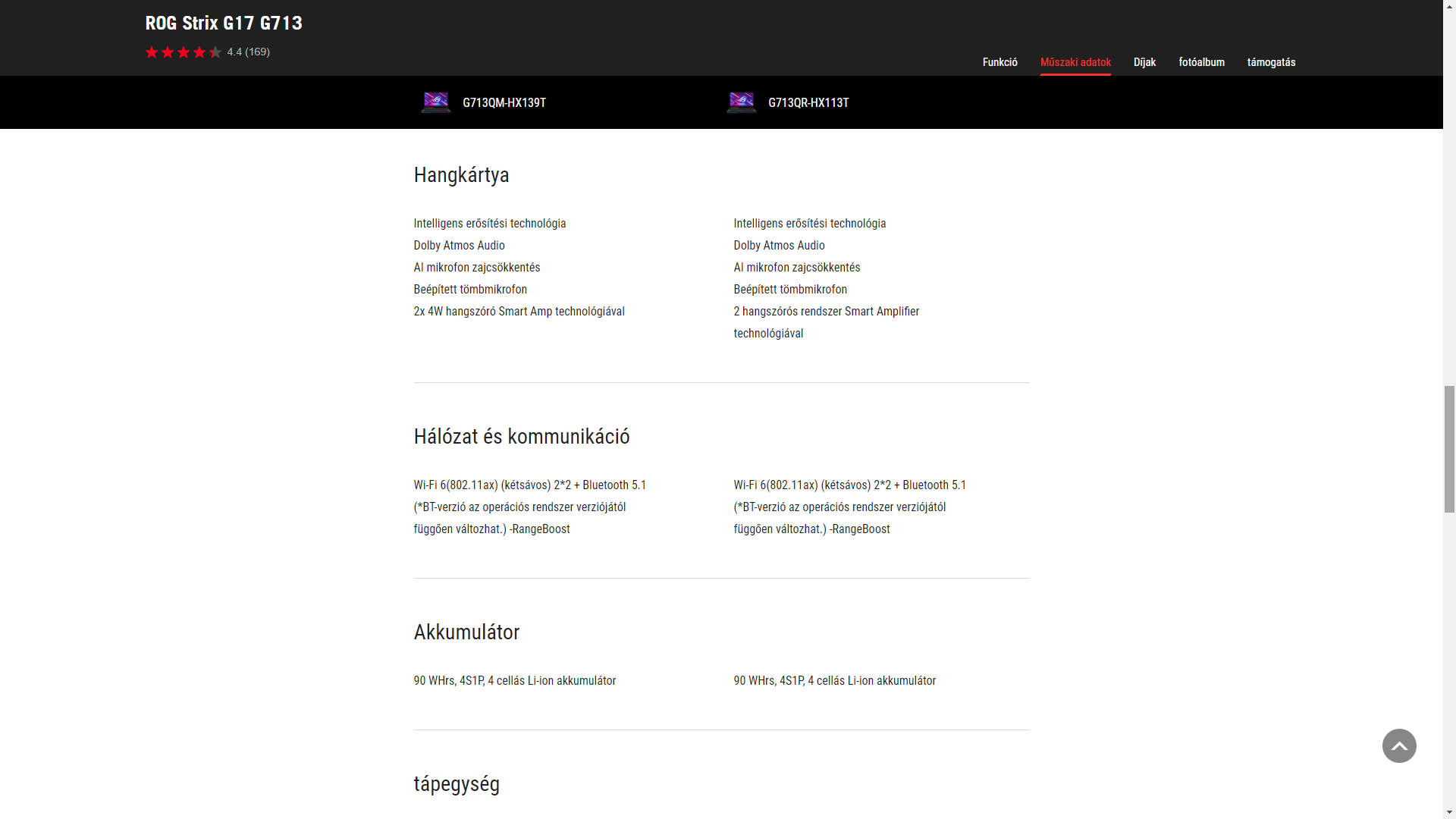This screenshot has height=819, width=1456.
Task: Click the Akkumulátor section heading
Action: 466,632
